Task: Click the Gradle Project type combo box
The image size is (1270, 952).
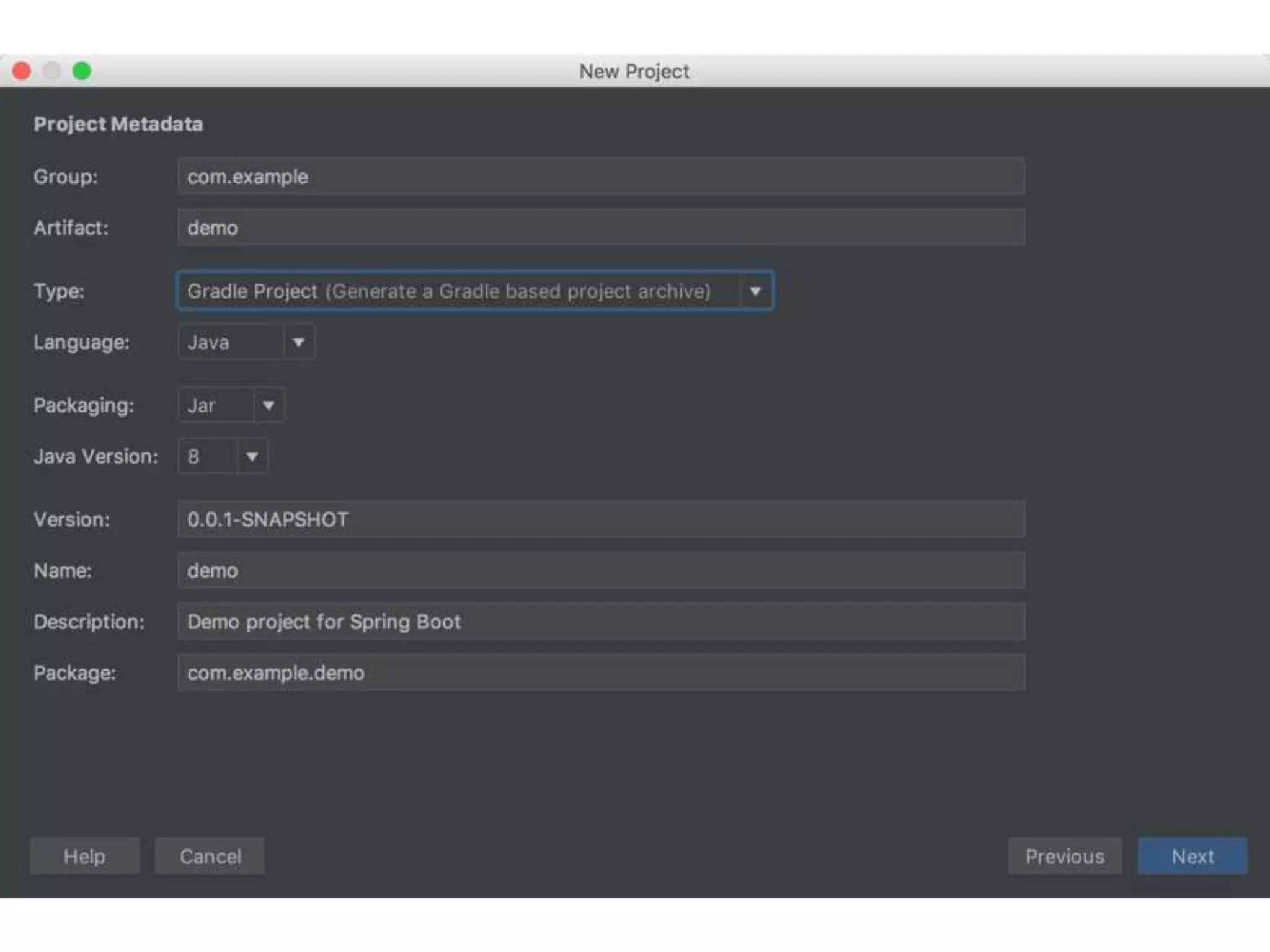Action: pos(458,291)
